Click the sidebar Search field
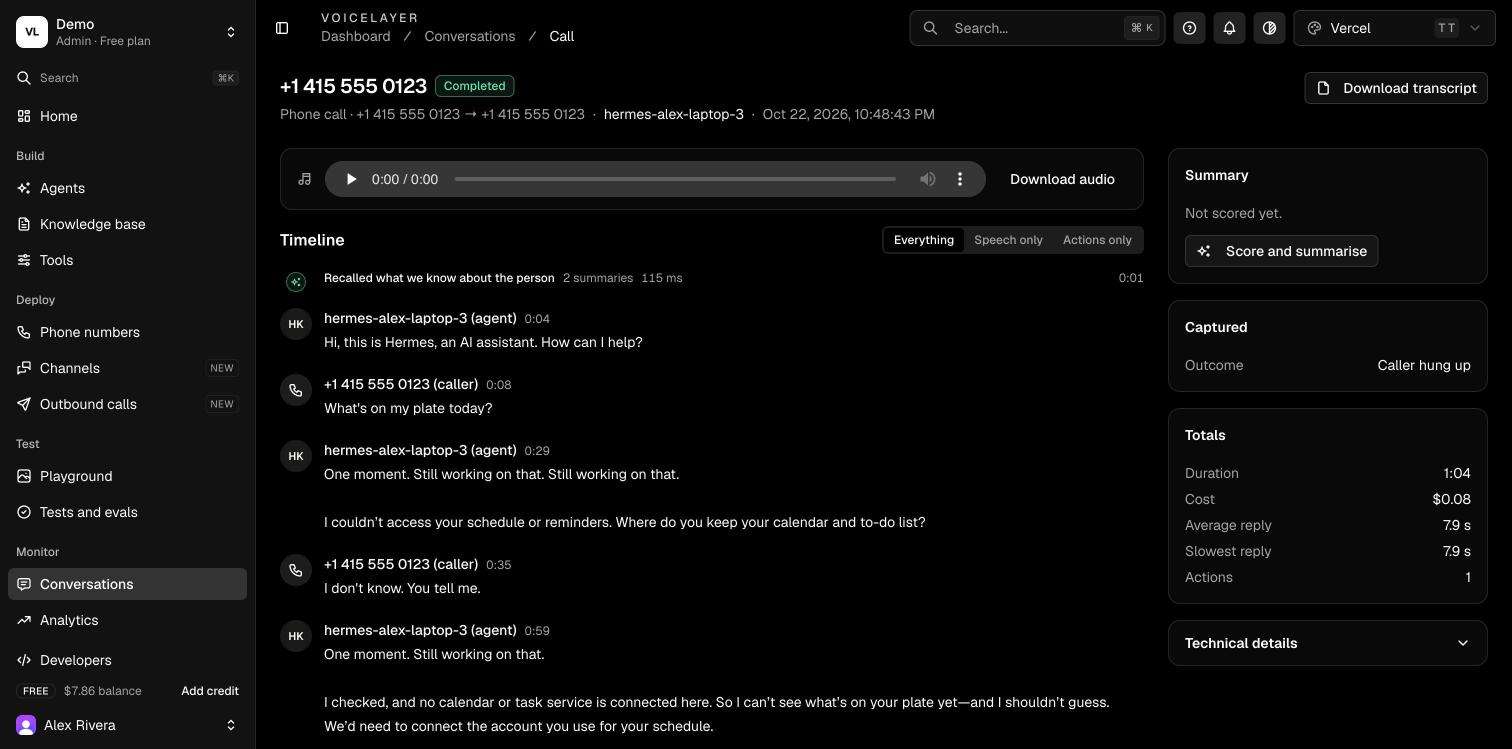Viewport: 1512px width, 749px height. [128, 78]
